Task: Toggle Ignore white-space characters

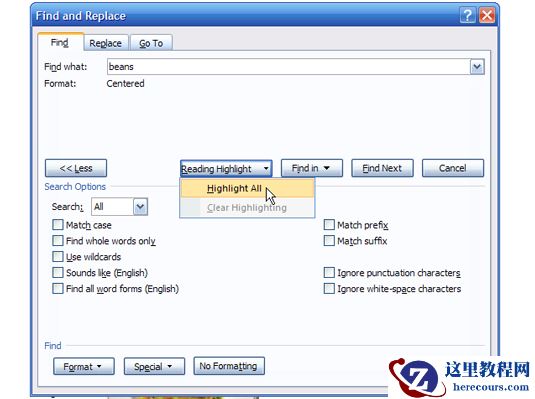Action: 329,289
